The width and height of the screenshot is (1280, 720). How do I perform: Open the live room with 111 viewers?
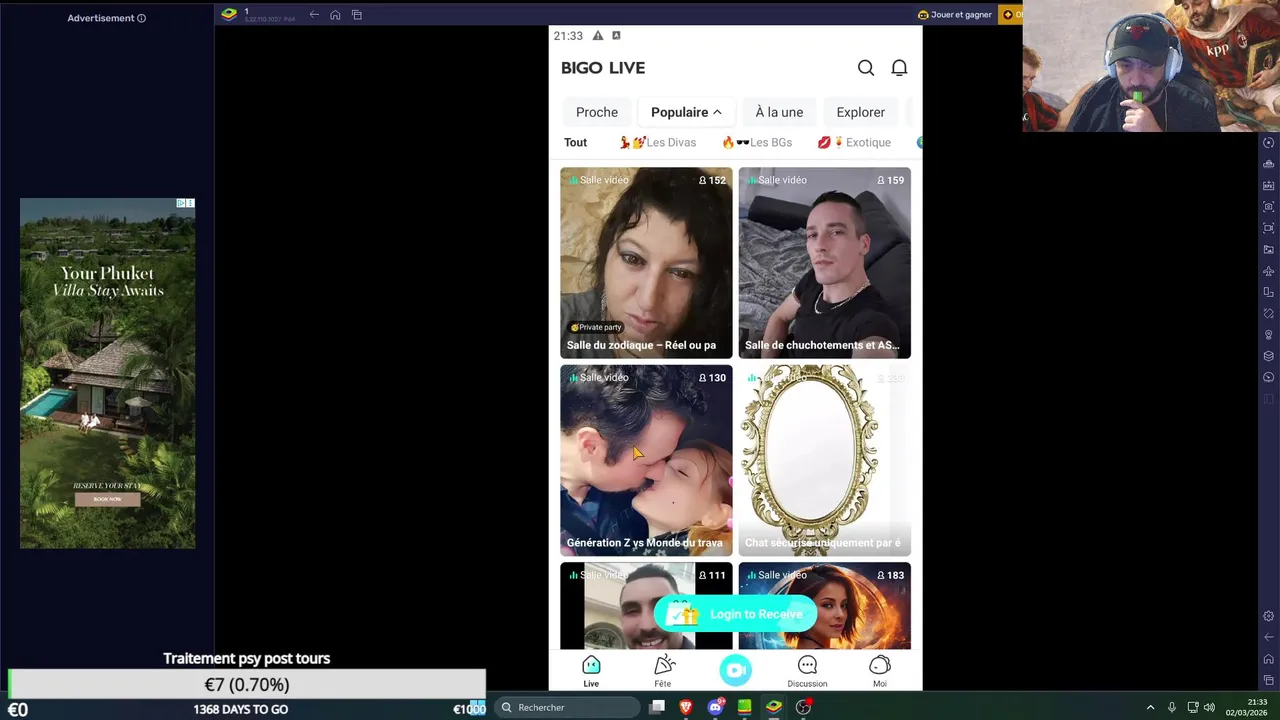point(646,606)
